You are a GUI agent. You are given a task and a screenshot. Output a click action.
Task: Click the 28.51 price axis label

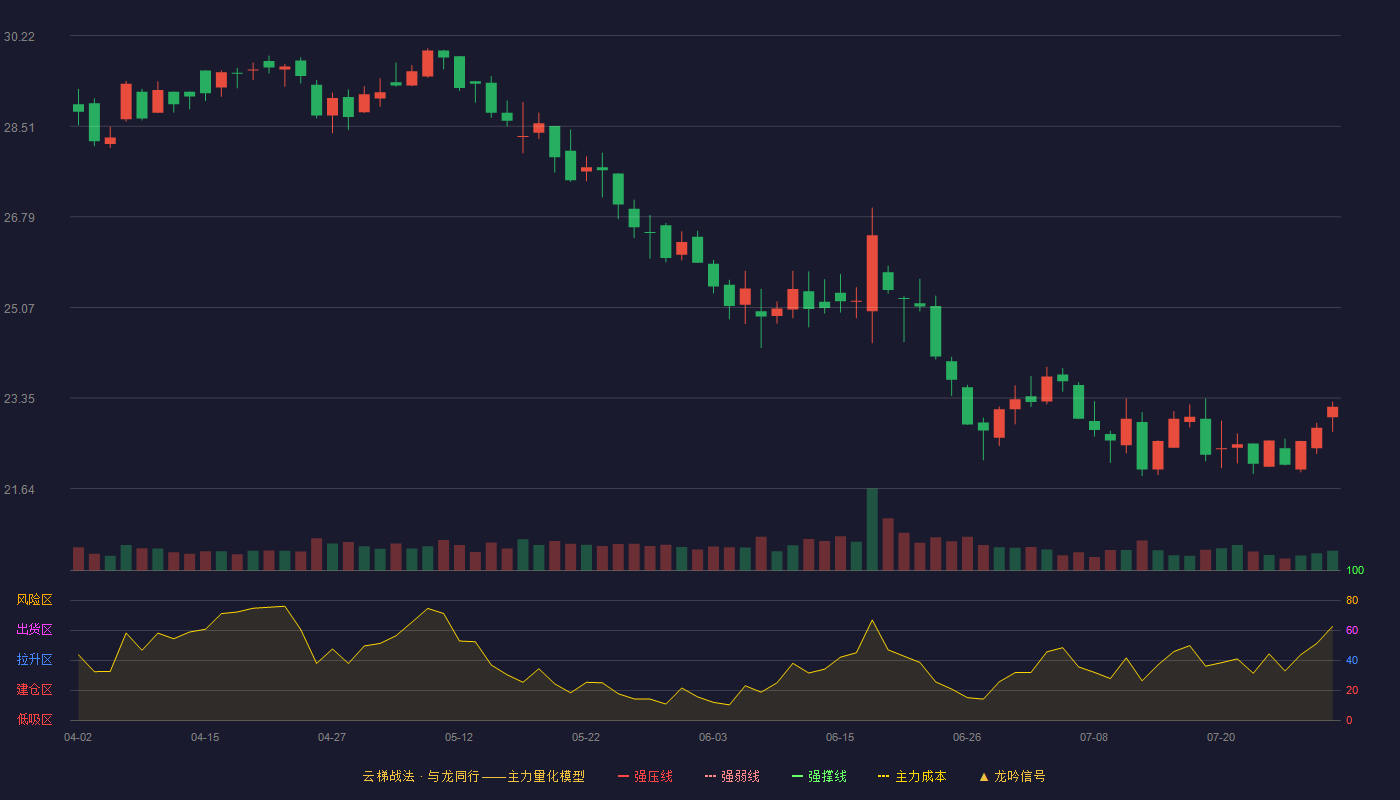point(19,127)
